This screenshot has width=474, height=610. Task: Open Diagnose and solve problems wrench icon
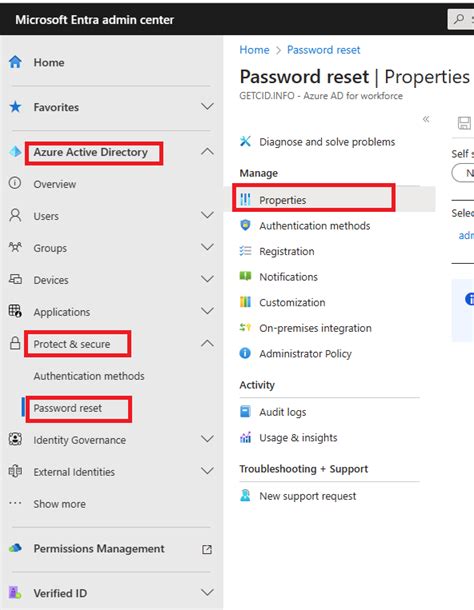[x=245, y=141]
